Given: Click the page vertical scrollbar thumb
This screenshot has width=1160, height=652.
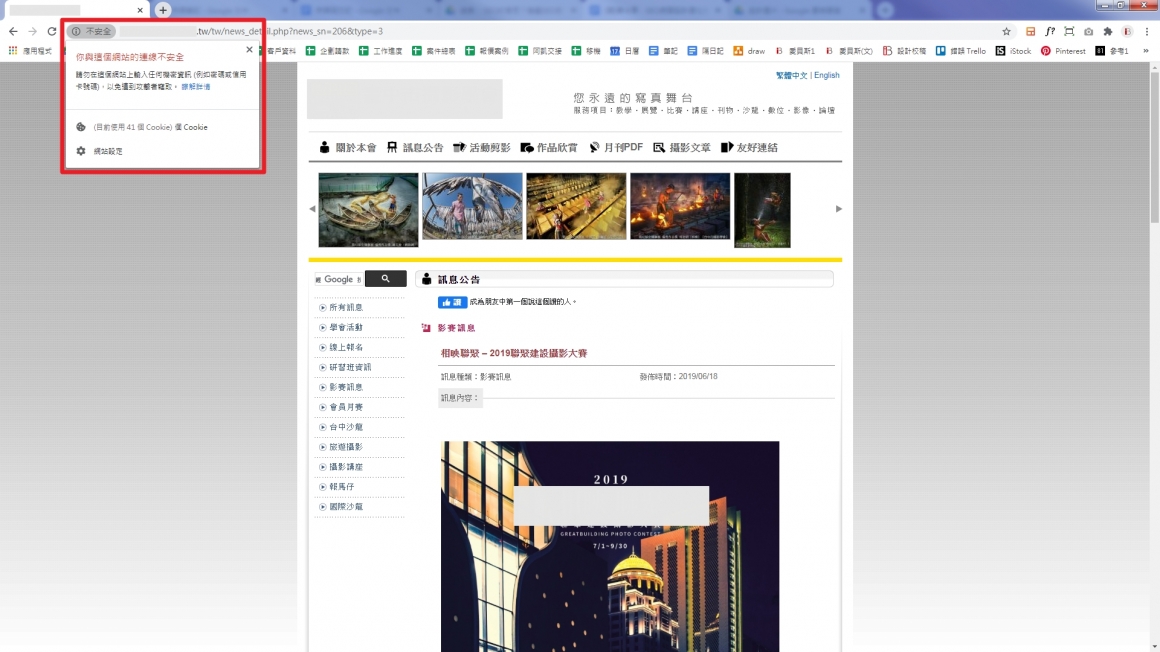Looking at the screenshot, I should coord(1154,147).
